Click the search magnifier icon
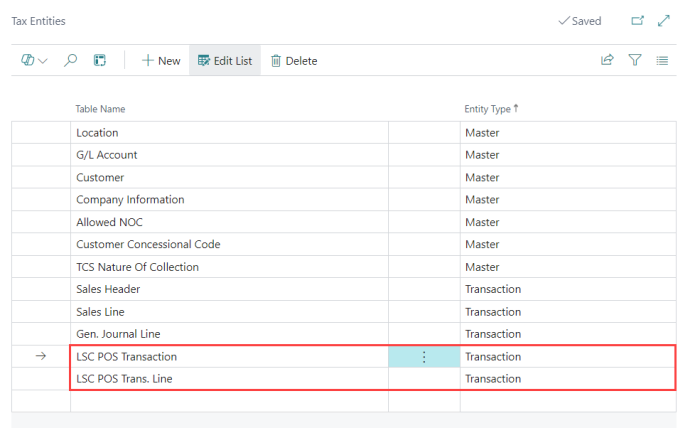 [x=70, y=60]
